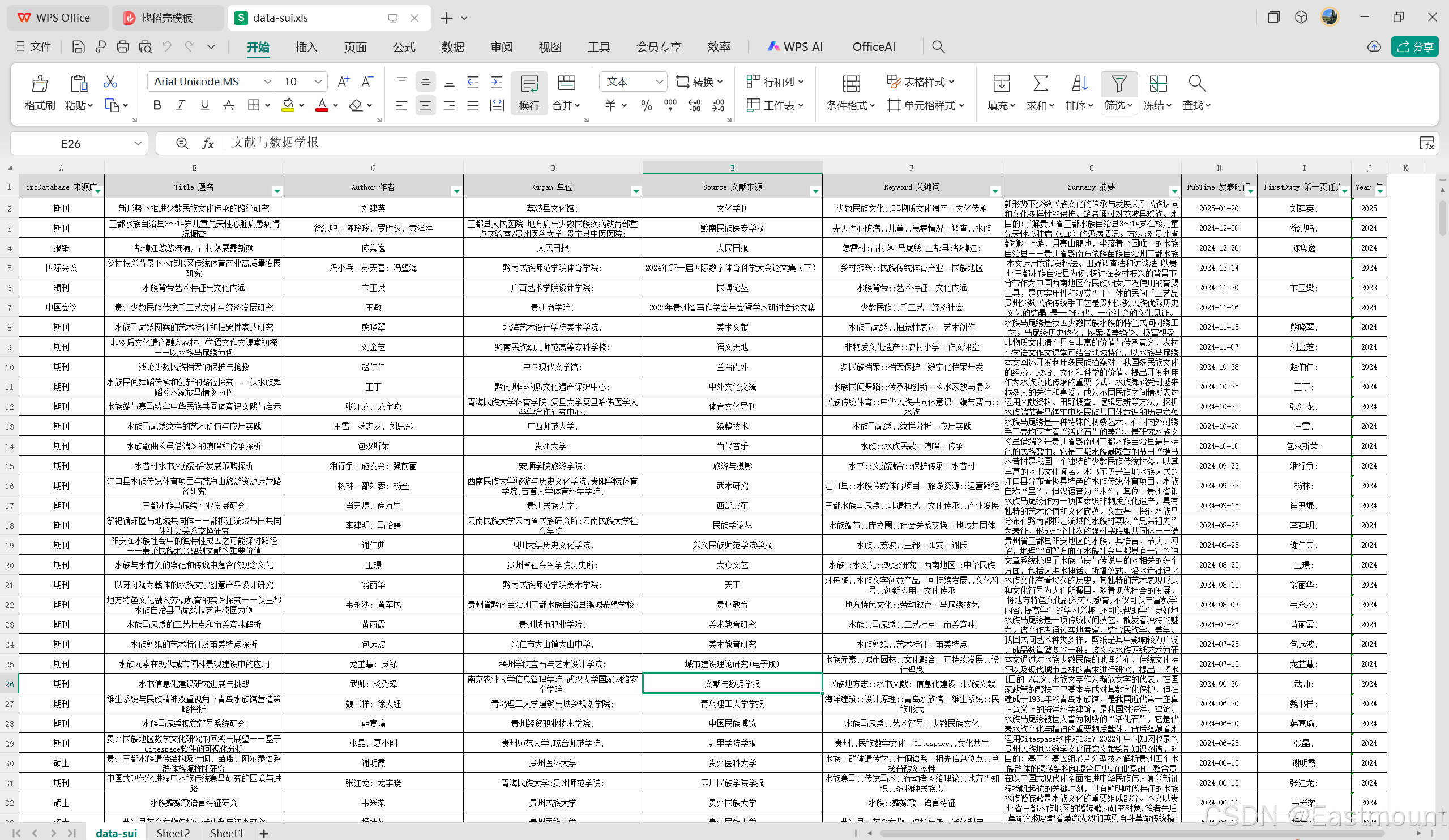Click the insert function fx icon
1449x840 pixels.
pos(208,143)
